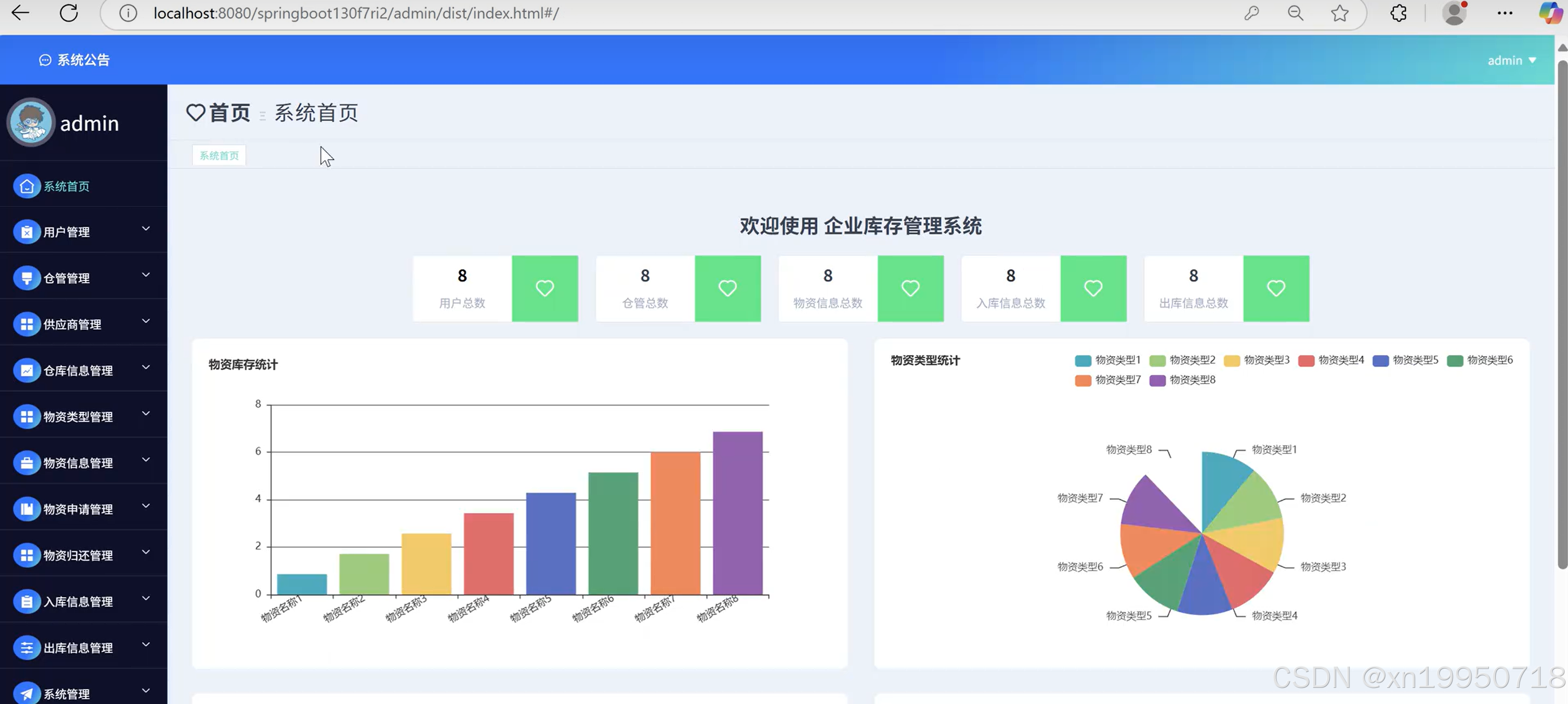Open browser settings and more menu
Screen dimensions: 1568x704
pyautogui.click(x=1505, y=13)
